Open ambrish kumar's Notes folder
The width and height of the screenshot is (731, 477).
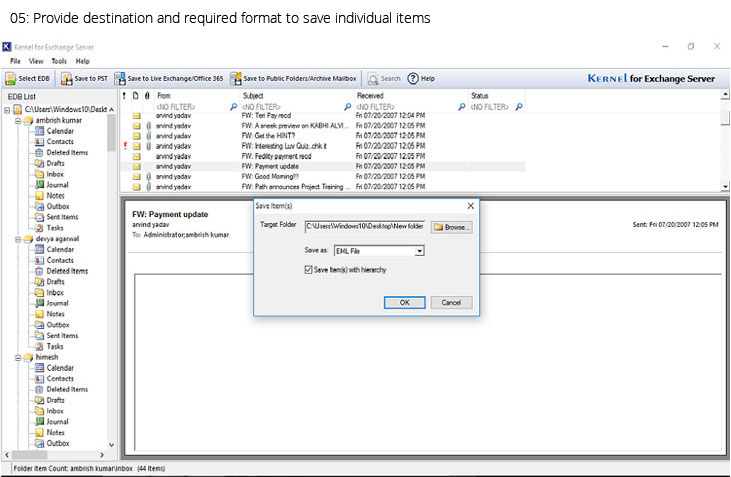pyautogui.click(x=55, y=196)
